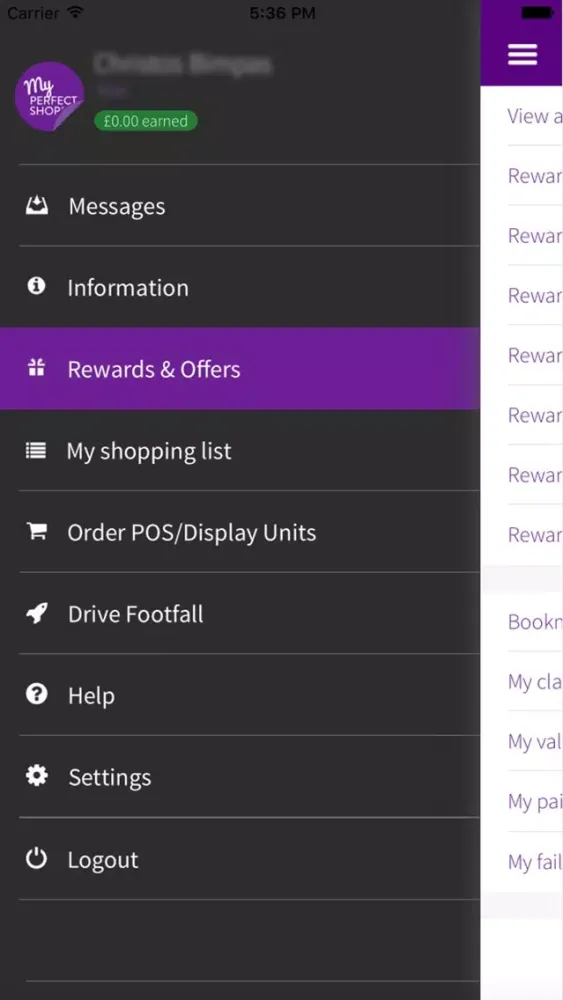Tap the battery status icon
This screenshot has width=563, height=1000.
point(537,12)
